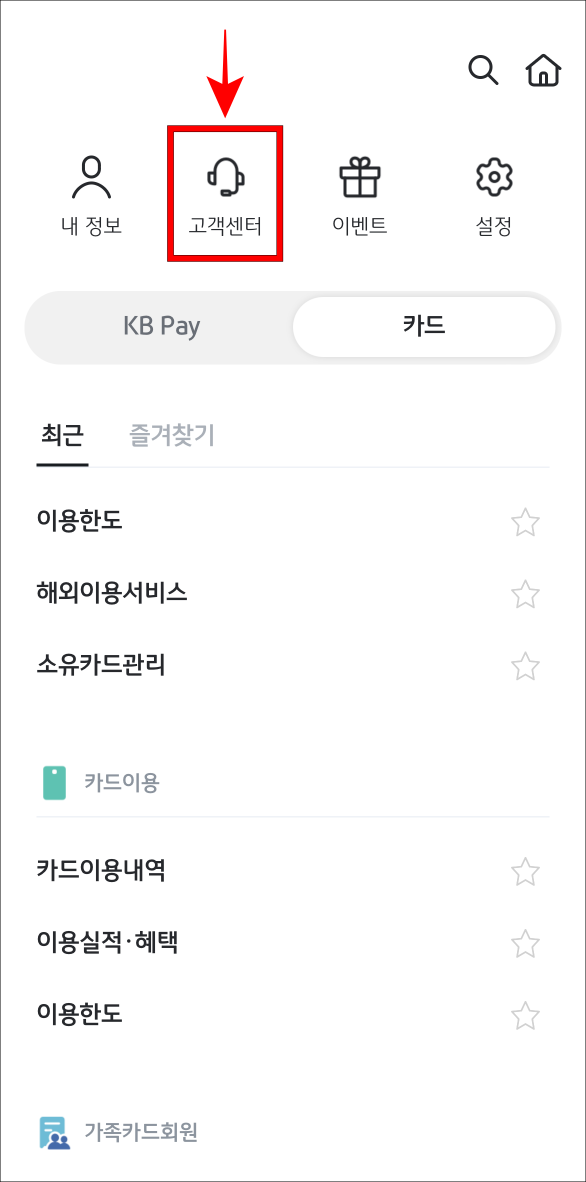Favorite 카드이용내역 with its star
Viewport: 586px width, 1182px height.
[525, 870]
